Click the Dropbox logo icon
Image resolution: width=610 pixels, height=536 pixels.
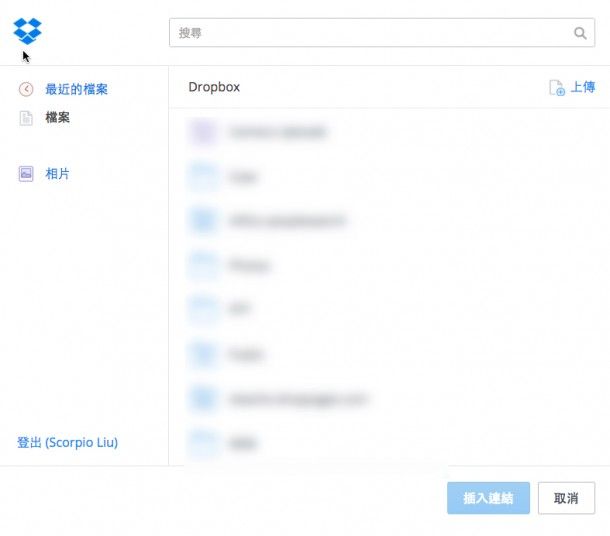tap(27, 31)
